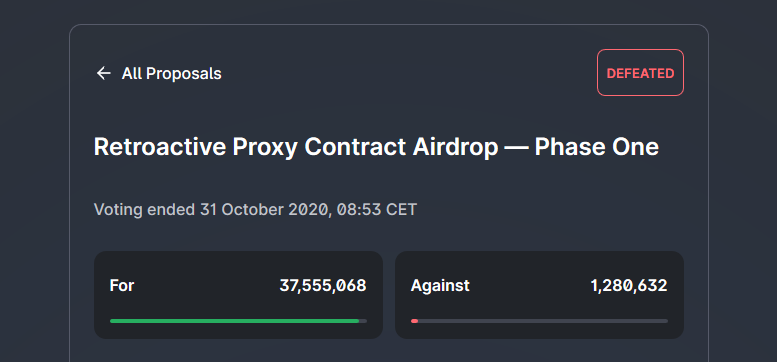
Task: Click the unfilled end of the For bar
Action: click(x=363, y=321)
